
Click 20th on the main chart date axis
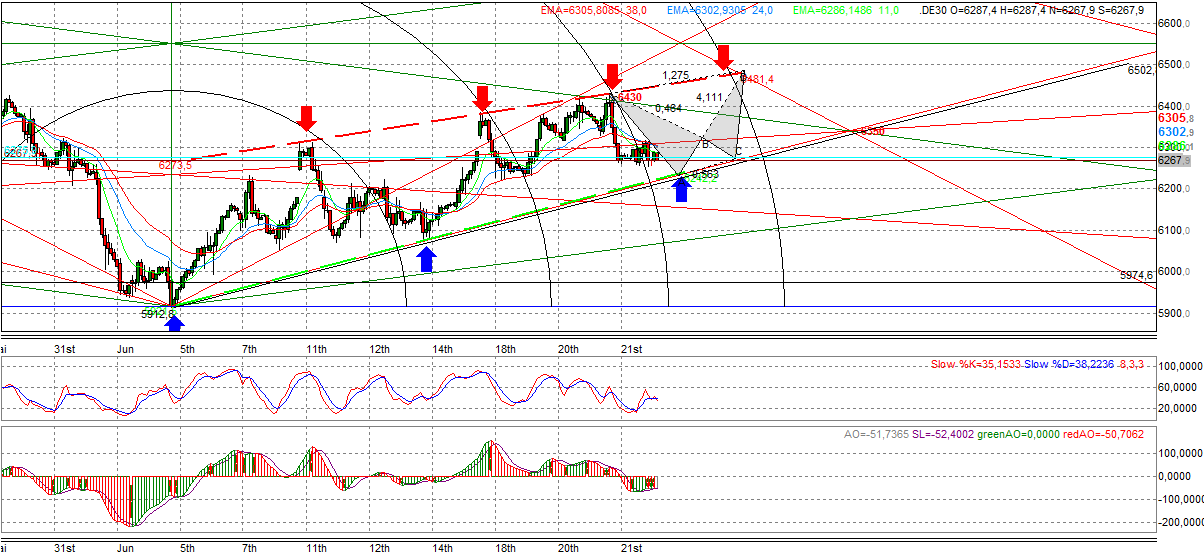coord(569,348)
